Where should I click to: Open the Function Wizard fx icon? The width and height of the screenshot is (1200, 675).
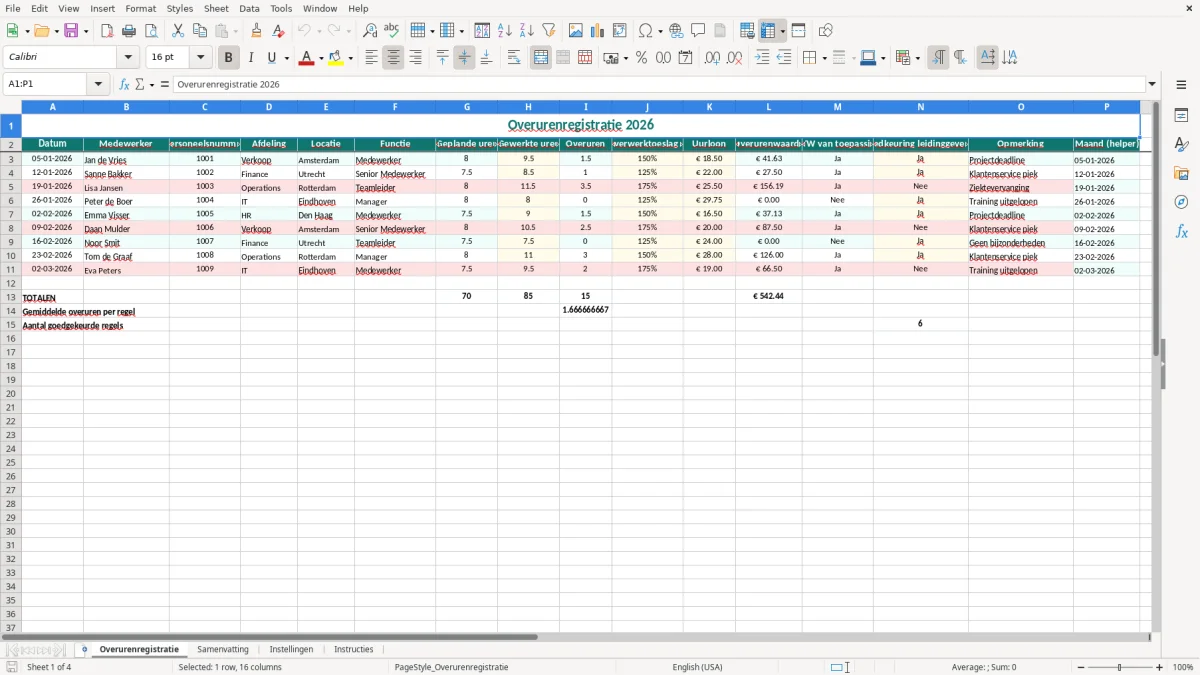point(125,85)
